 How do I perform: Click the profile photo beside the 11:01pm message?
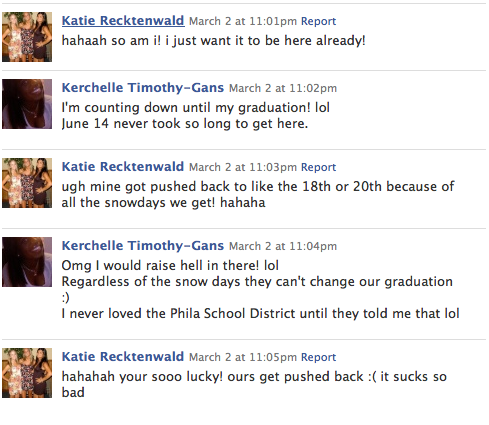point(27,37)
